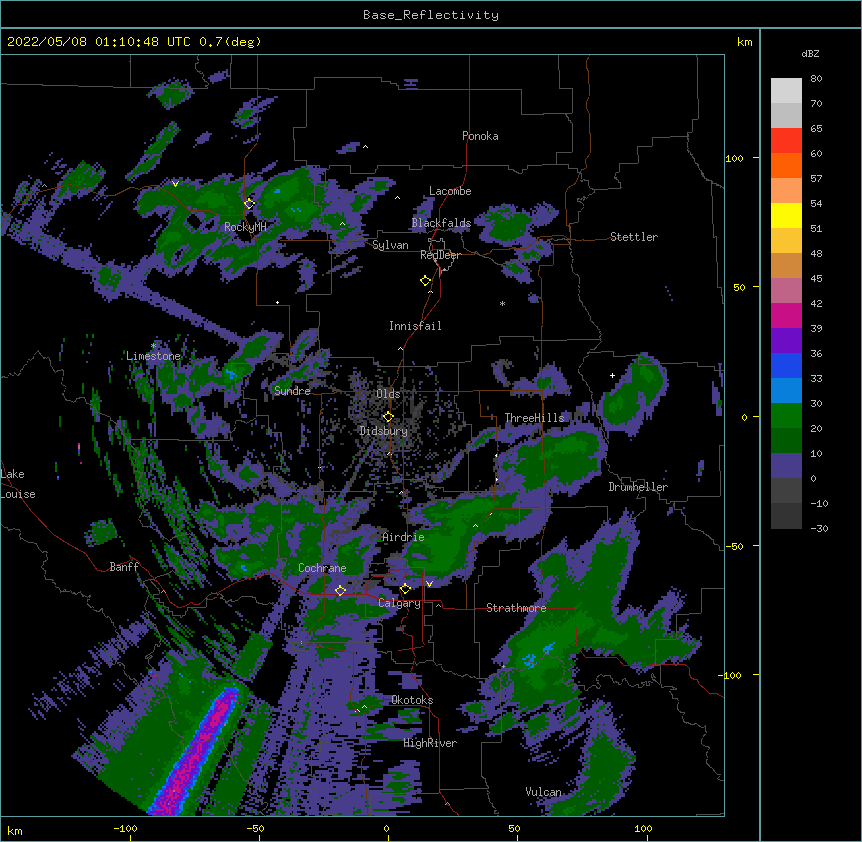Click the white caret marker south of Innisfail
The height and width of the screenshot is (842, 862).
coord(400,349)
